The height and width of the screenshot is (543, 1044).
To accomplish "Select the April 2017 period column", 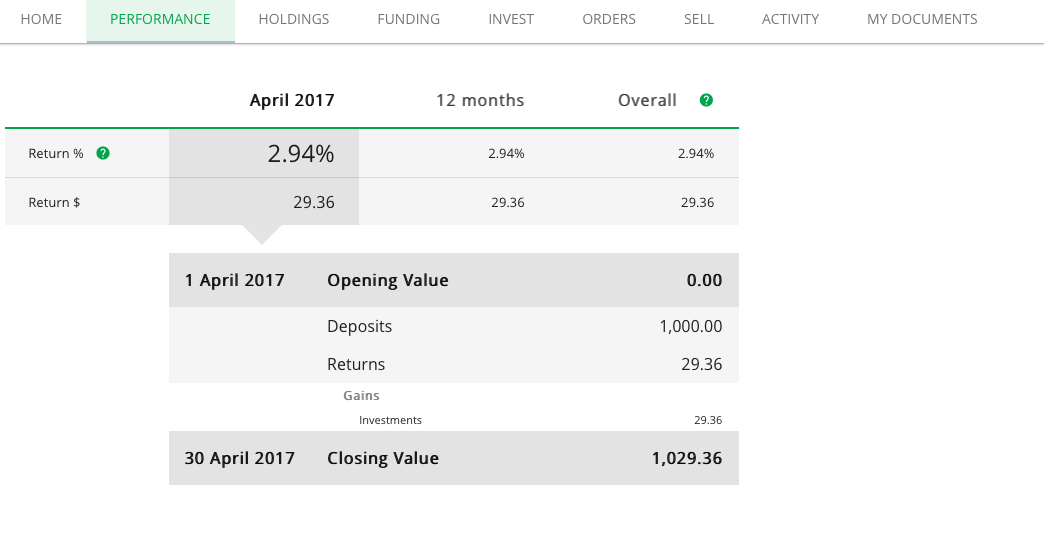I will click(x=292, y=100).
